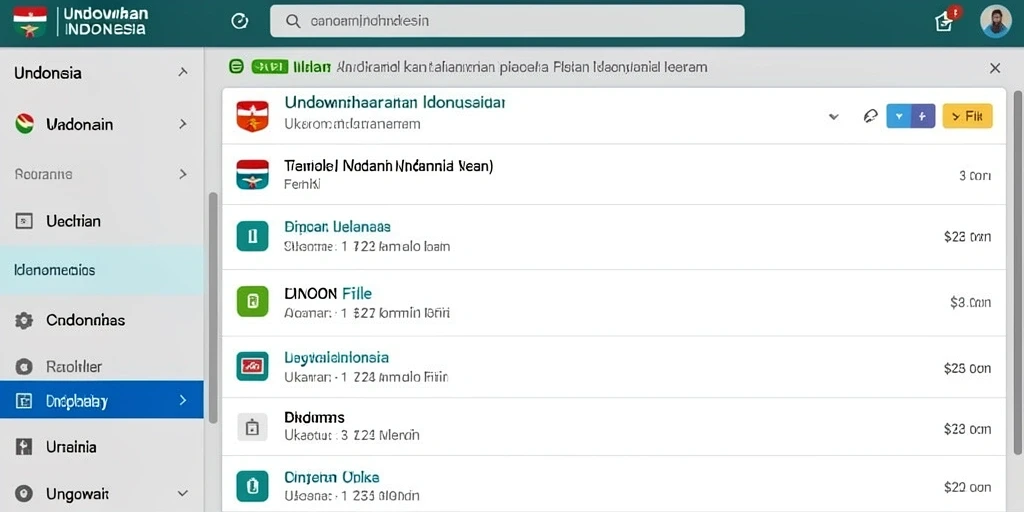The height and width of the screenshot is (512, 1024).
Task: Expand the Ungowait dropdown chevron
Action: [183, 494]
